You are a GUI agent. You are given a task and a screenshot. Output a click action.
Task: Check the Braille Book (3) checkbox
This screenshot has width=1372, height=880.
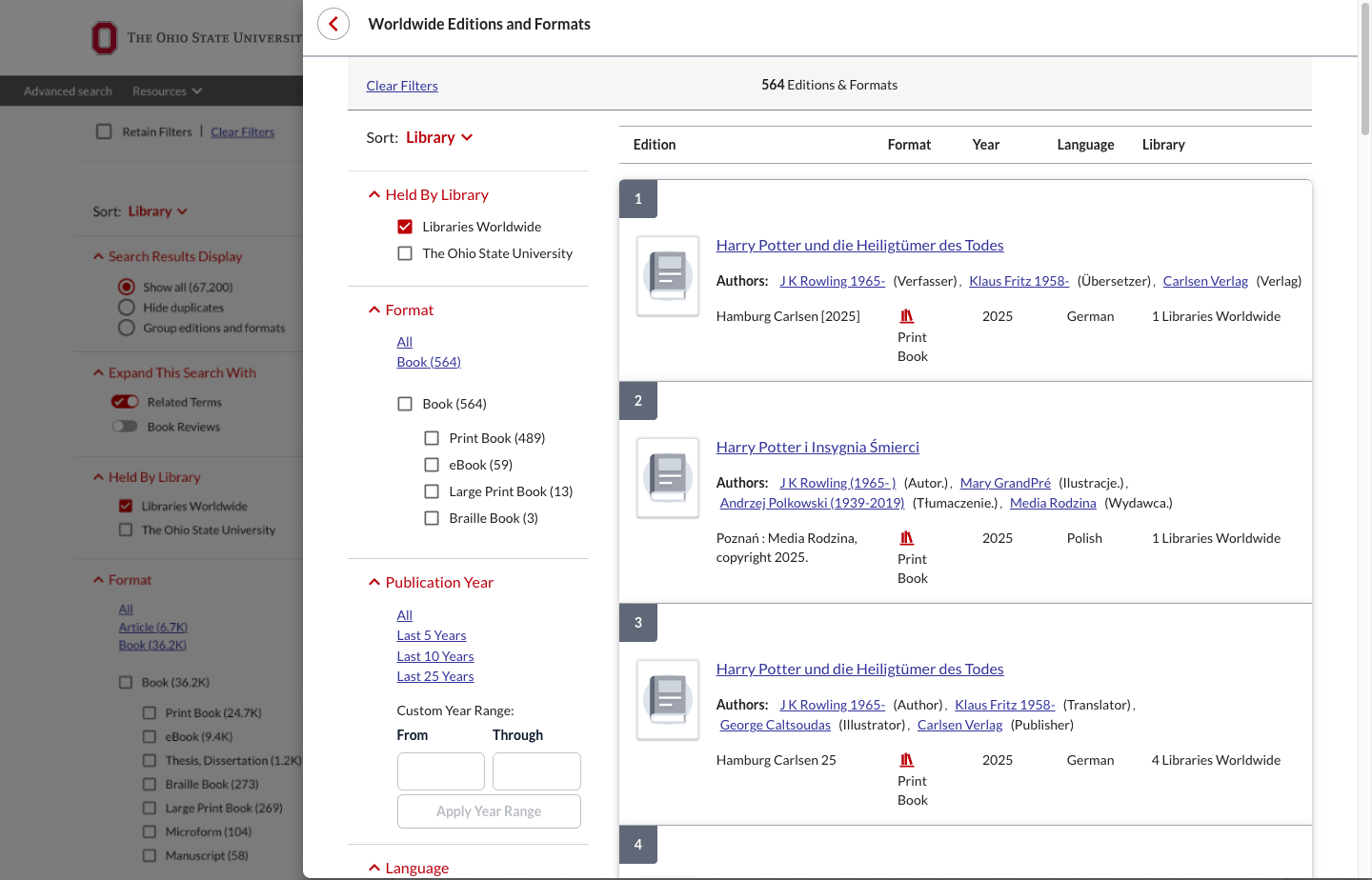pyautogui.click(x=432, y=518)
